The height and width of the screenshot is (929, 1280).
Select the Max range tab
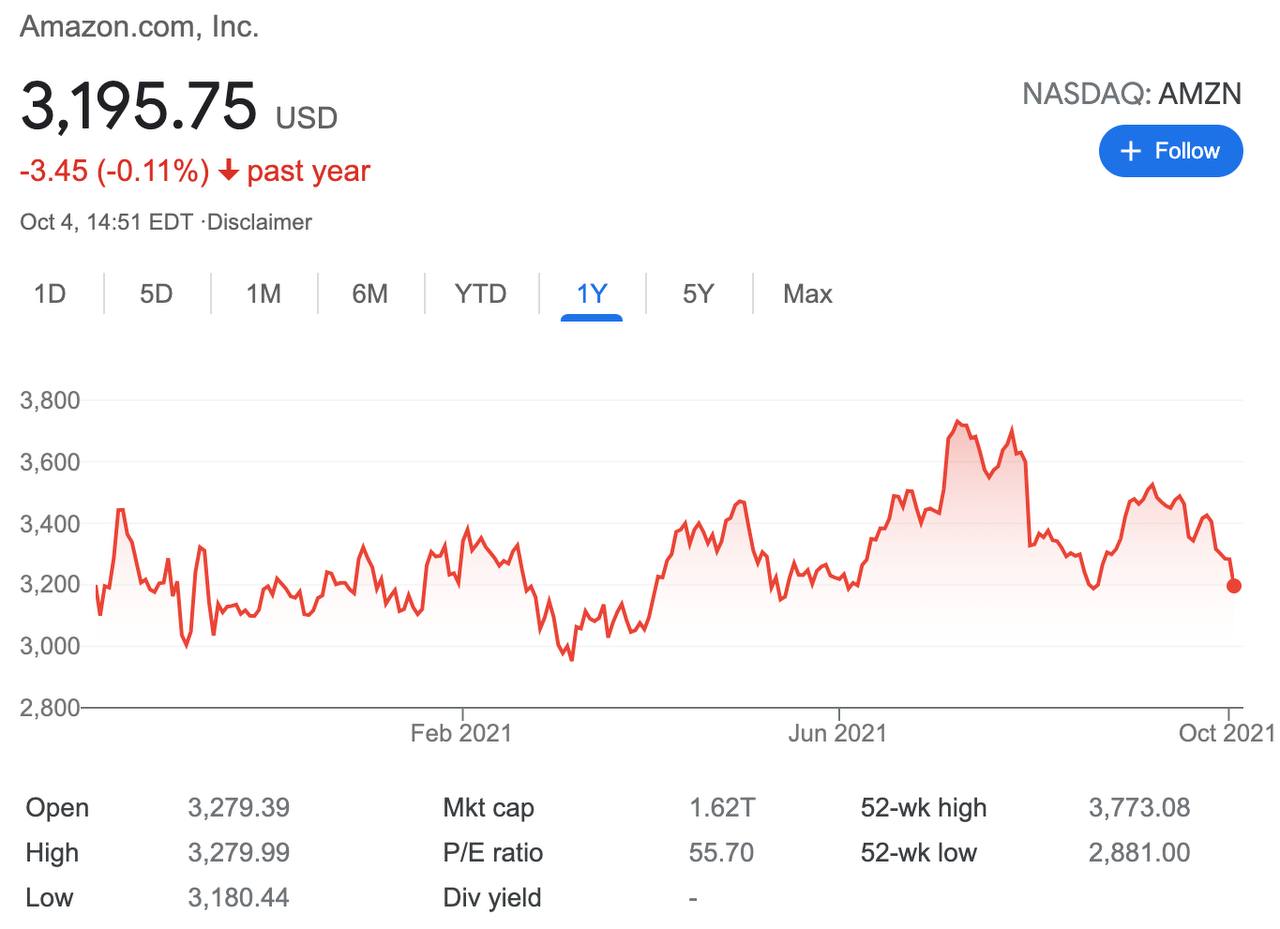[807, 294]
